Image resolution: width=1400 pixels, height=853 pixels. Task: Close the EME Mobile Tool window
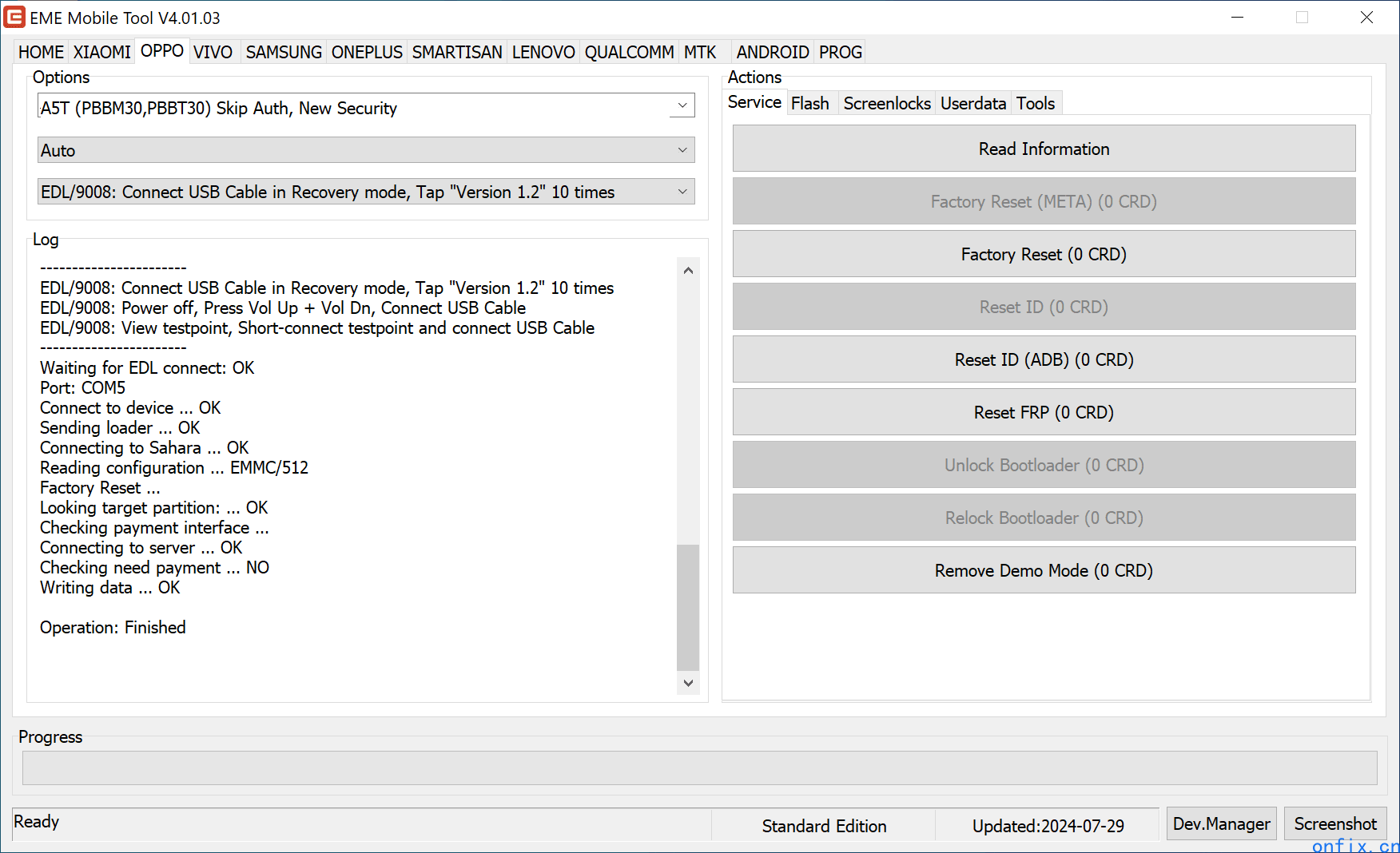1366,17
